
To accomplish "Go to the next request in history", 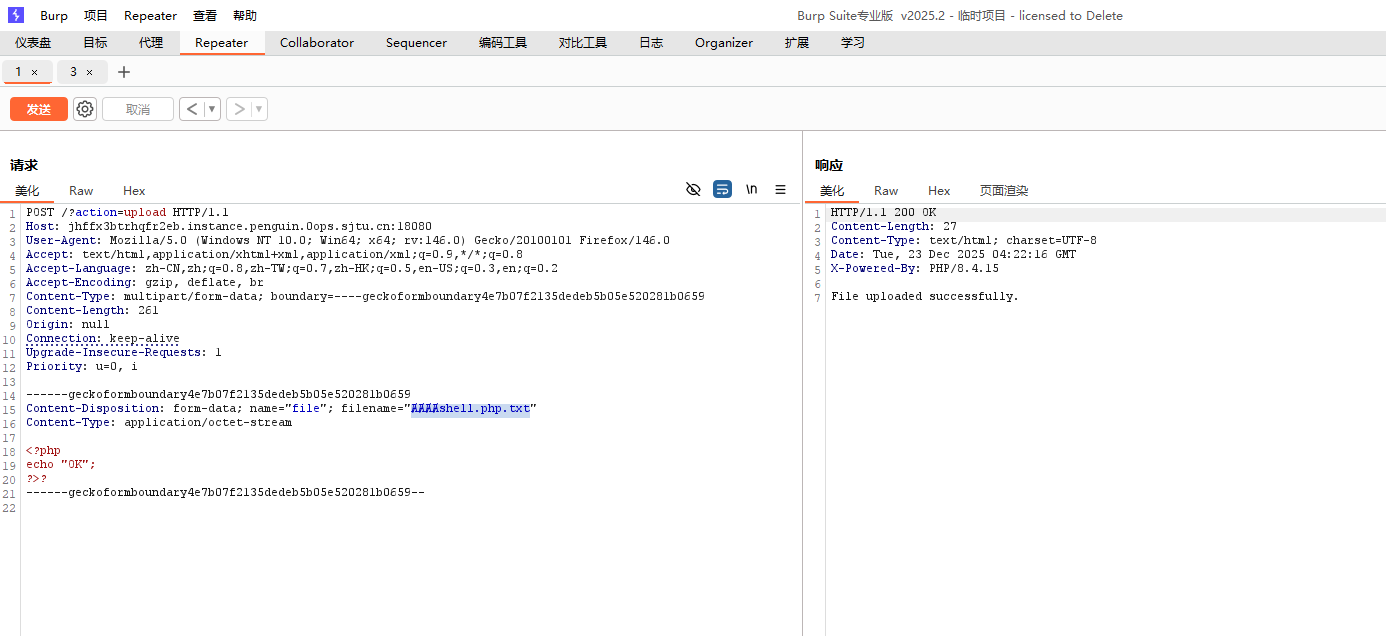I will tap(238, 109).
